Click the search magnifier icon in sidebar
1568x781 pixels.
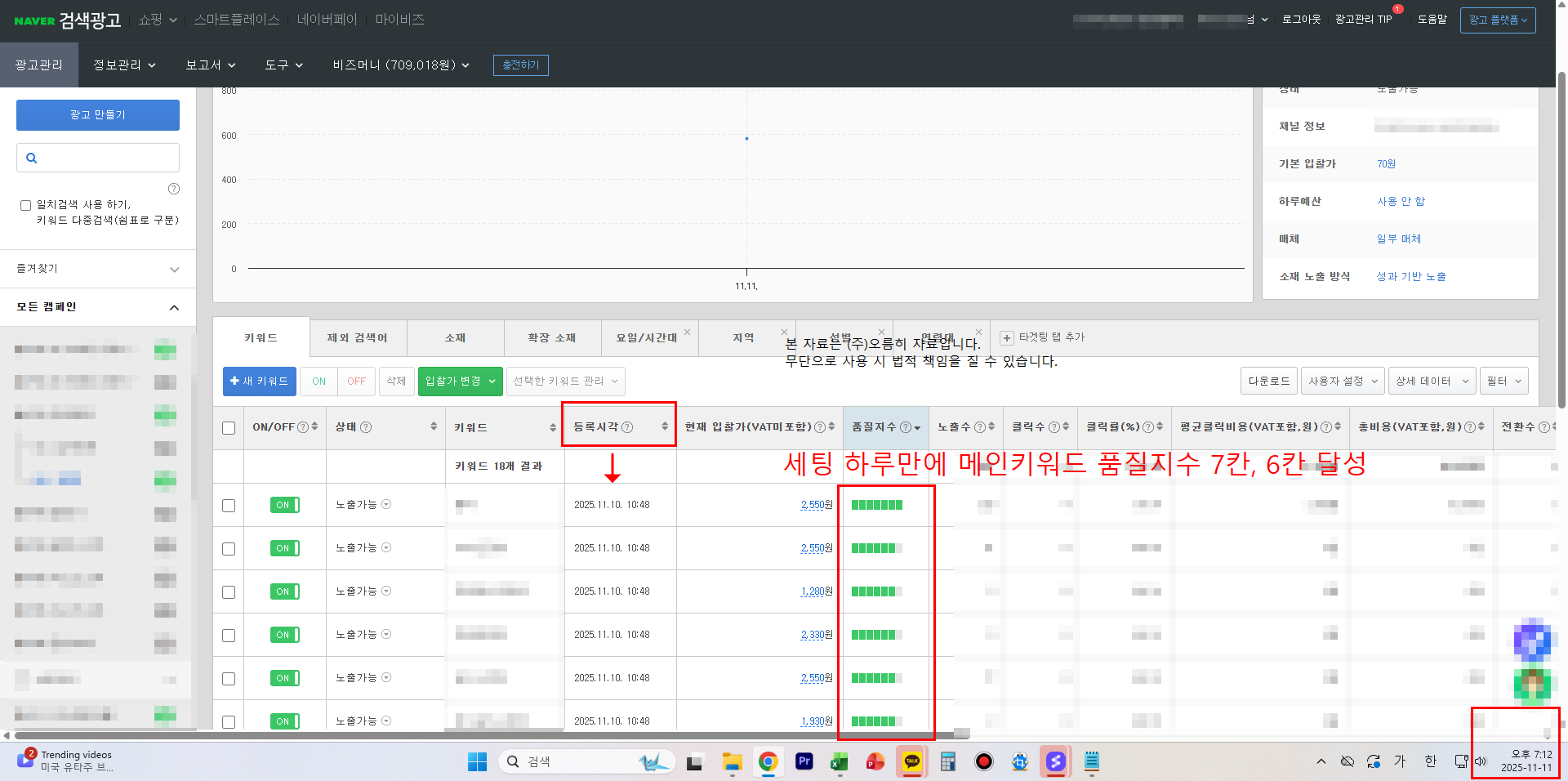(x=32, y=158)
